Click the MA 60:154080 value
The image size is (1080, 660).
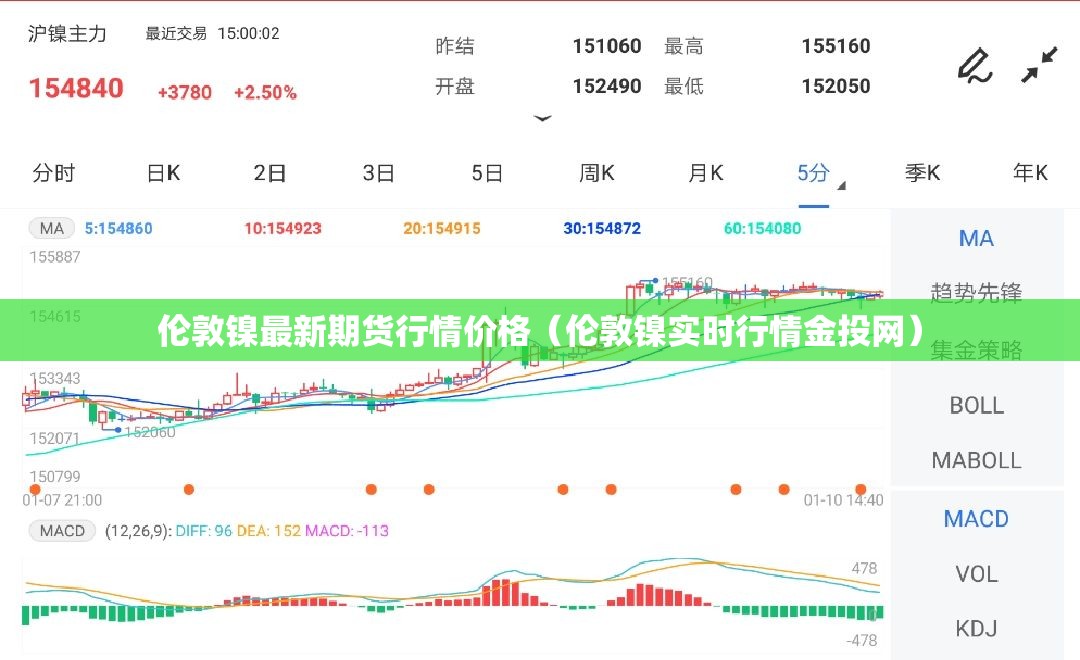pos(762,228)
